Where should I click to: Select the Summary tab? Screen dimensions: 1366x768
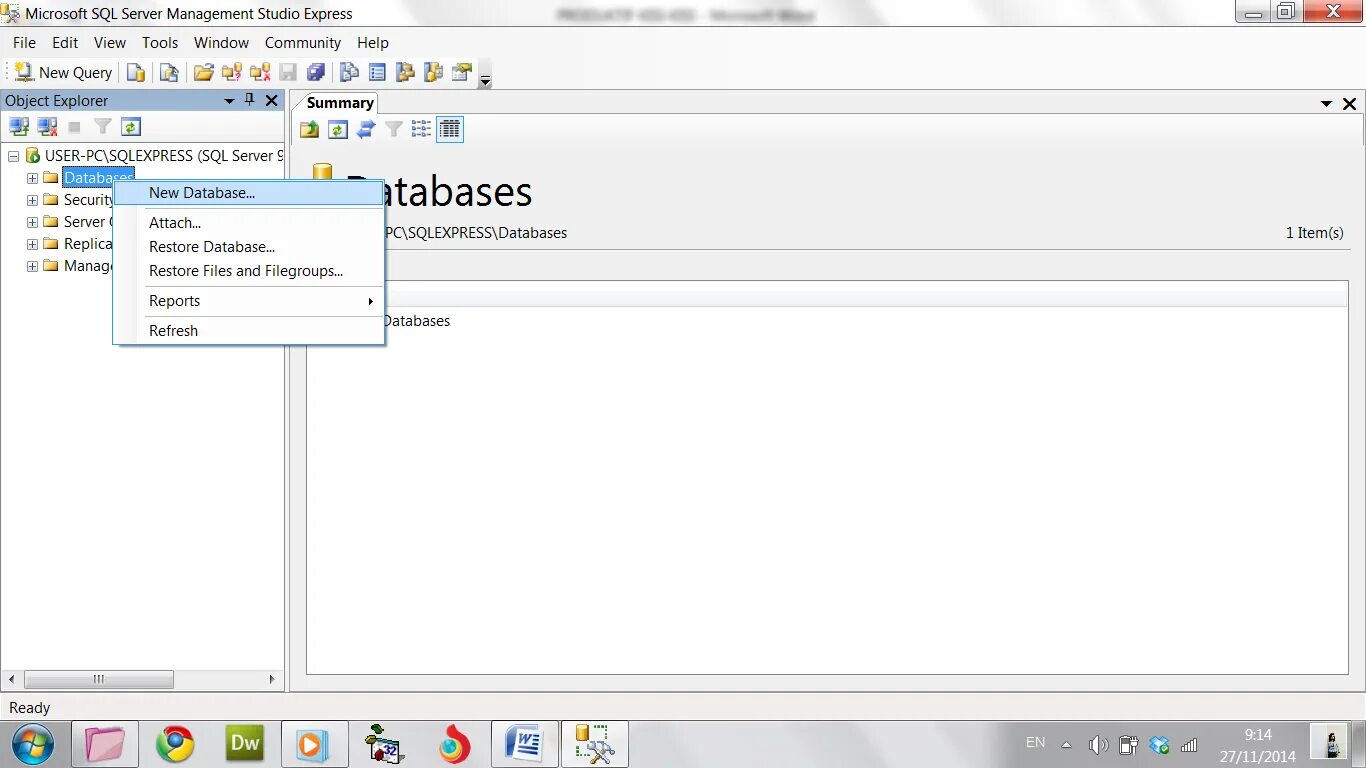click(340, 103)
